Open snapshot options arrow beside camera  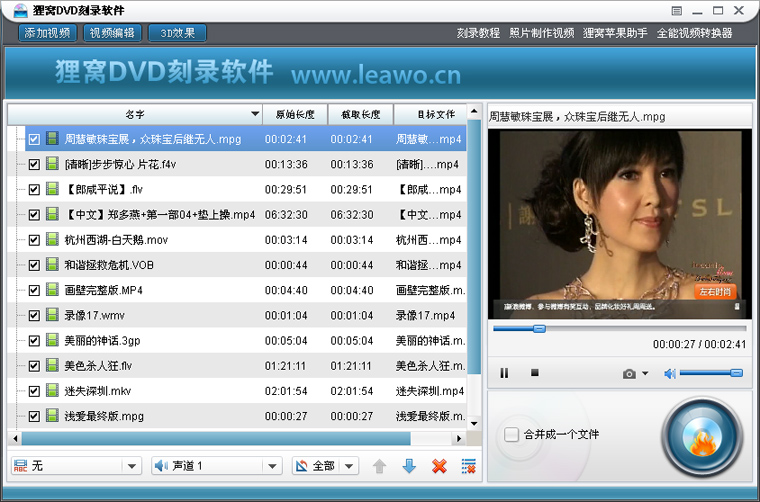[x=645, y=374]
